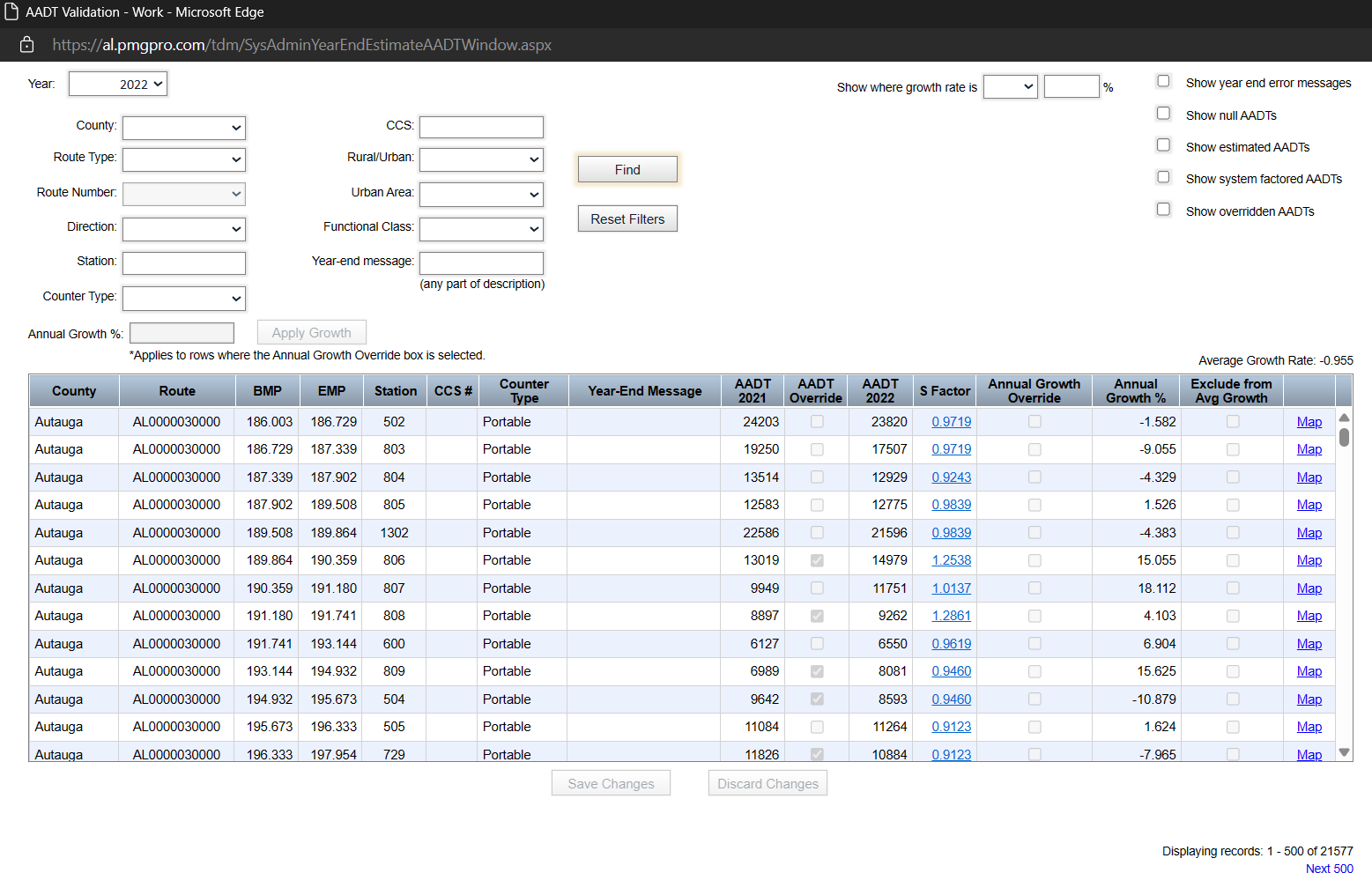Open the Functional Class dropdown
The image size is (1372, 873).
[x=481, y=229]
